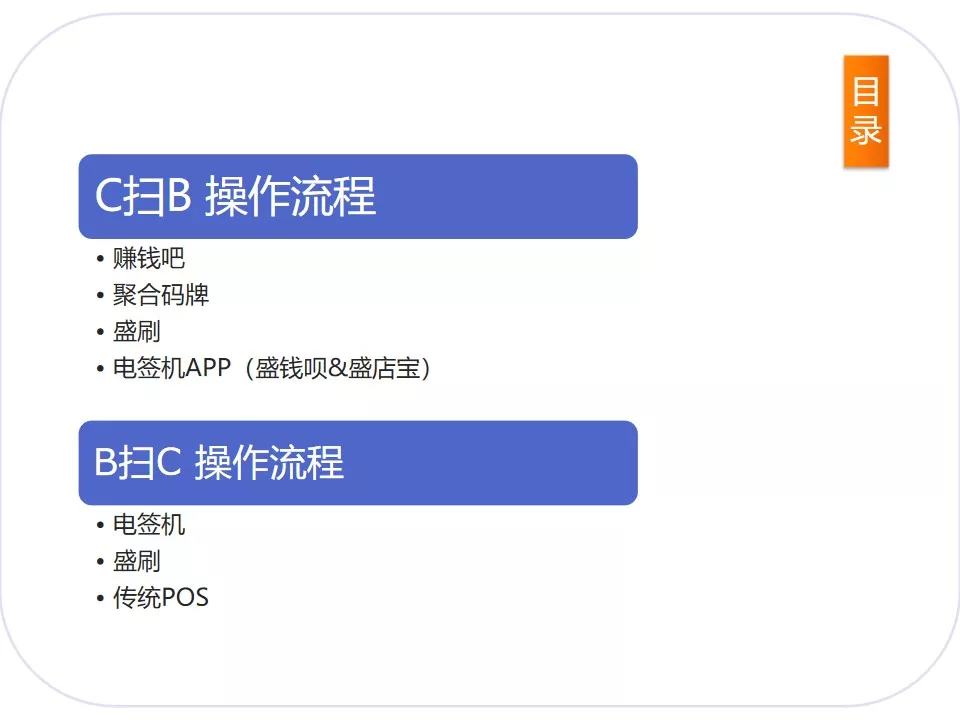Click the ampersand between 盛钱呗 and 盛店宝

point(338,368)
